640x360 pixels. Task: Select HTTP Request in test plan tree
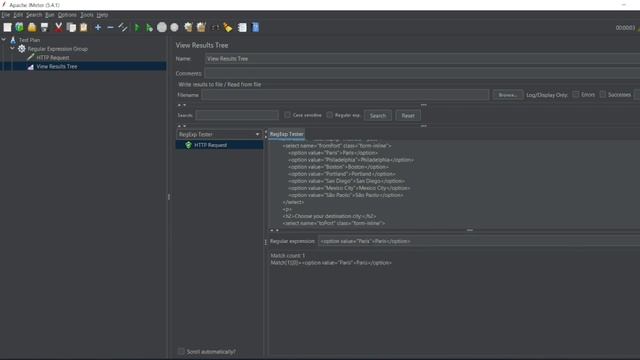[x=53, y=58]
